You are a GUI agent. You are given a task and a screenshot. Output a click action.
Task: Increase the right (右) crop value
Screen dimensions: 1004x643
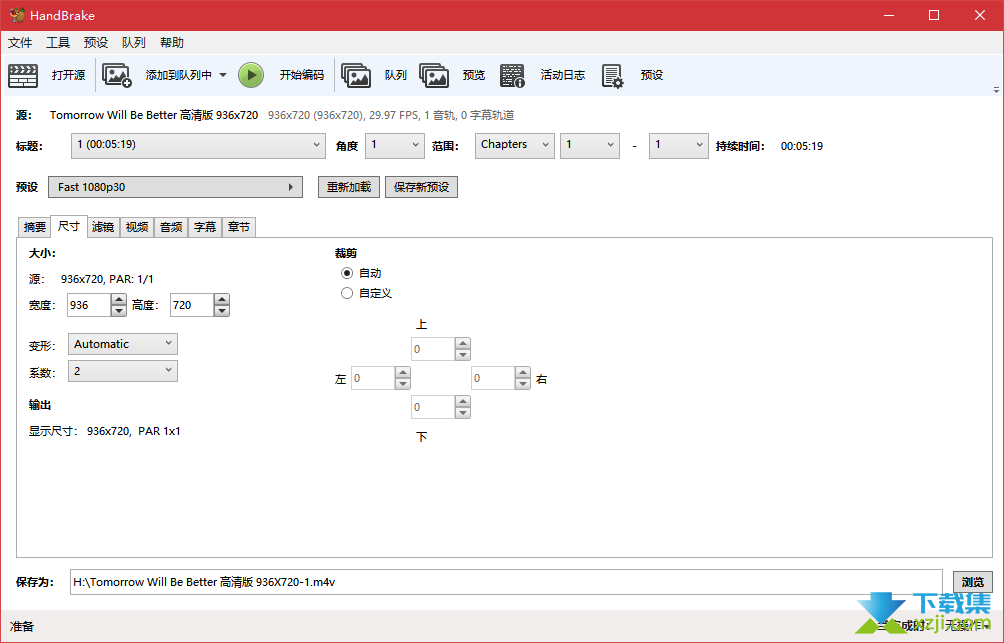[523, 373]
